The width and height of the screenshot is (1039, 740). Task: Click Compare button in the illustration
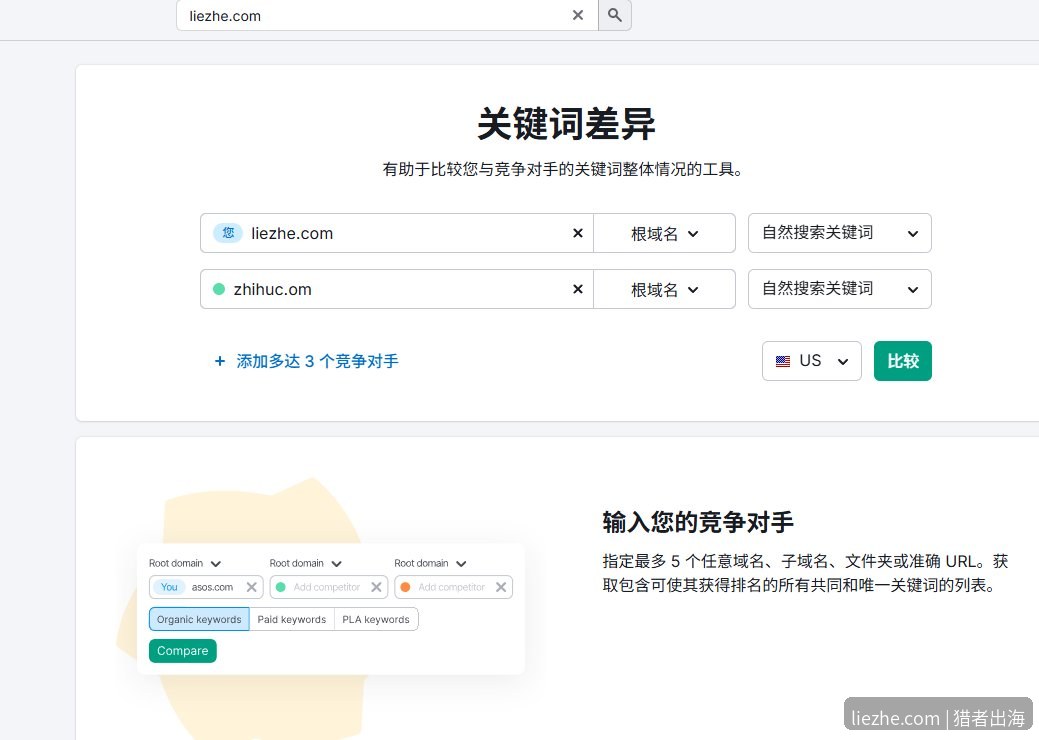click(182, 651)
